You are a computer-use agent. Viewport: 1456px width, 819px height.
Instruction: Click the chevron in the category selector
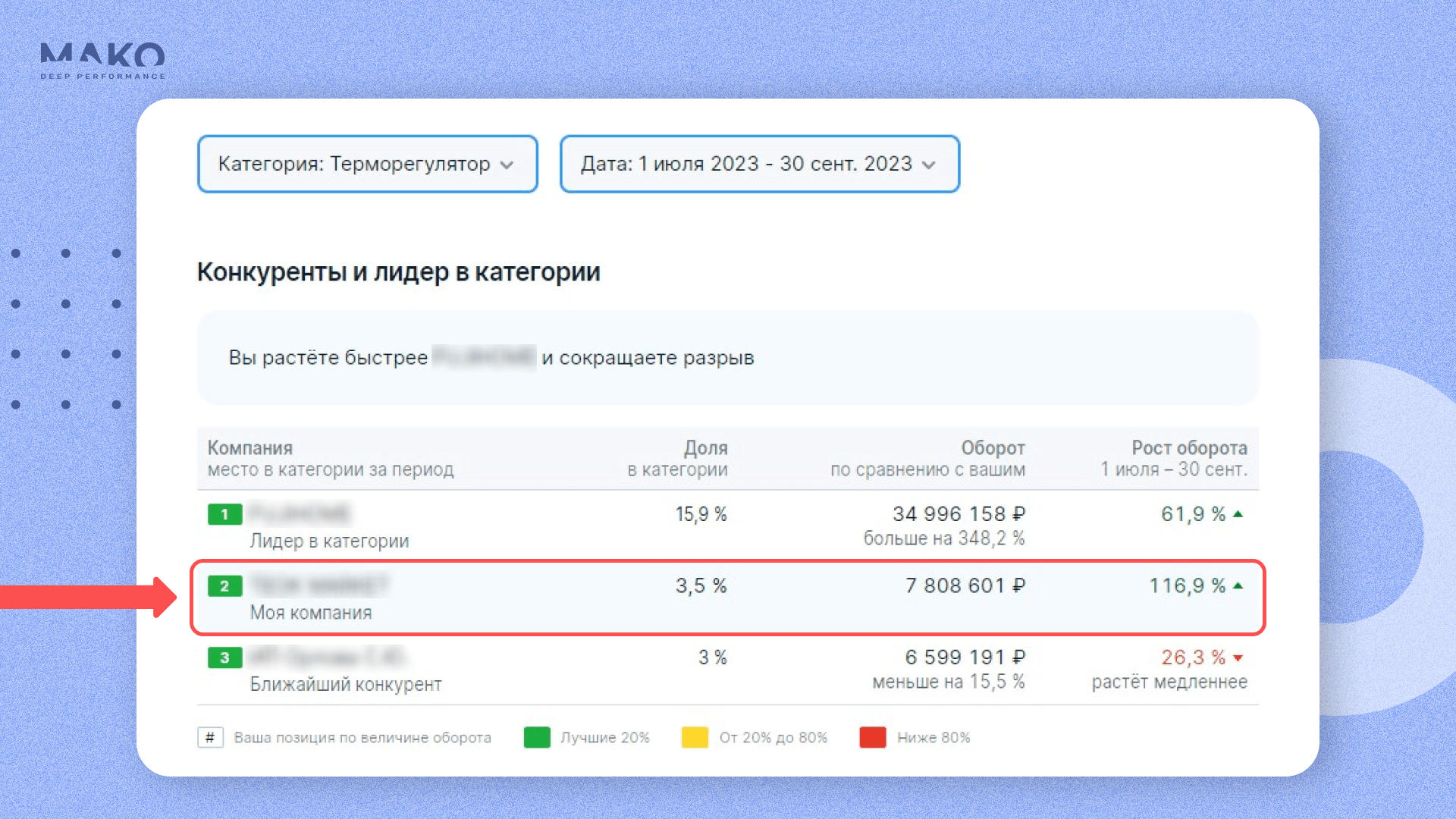pos(507,165)
